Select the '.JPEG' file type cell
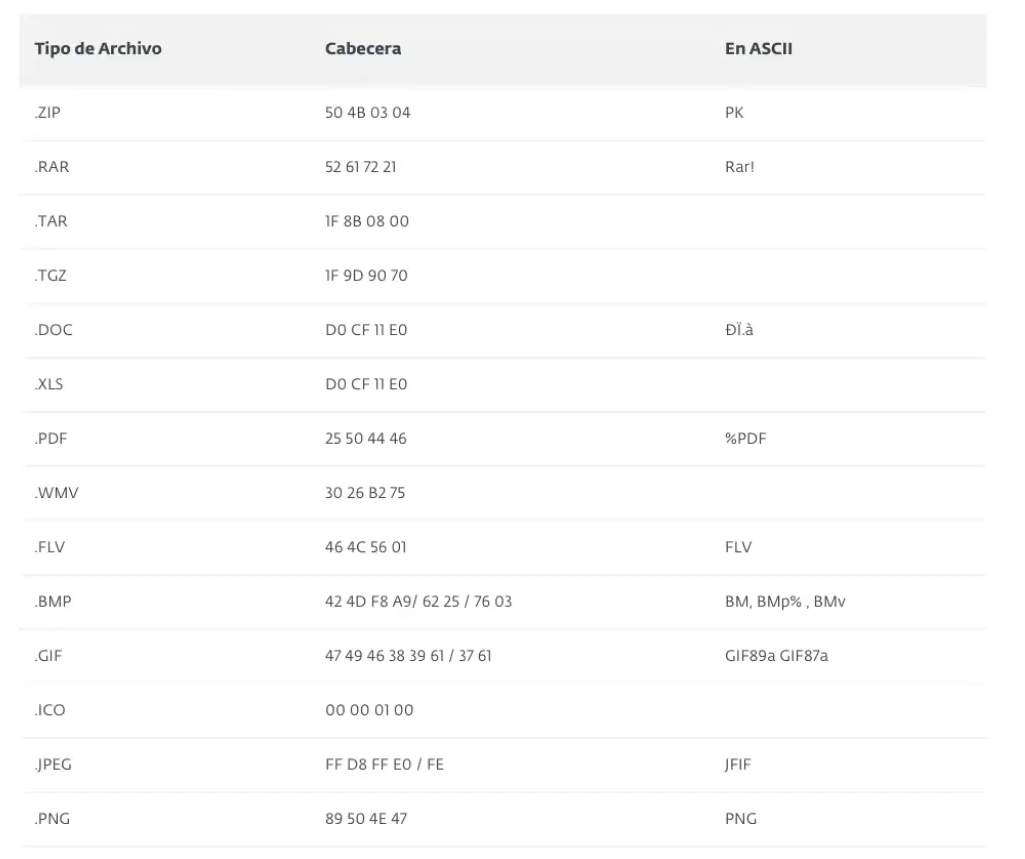The width and height of the screenshot is (1025, 859). [x=53, y=764]
